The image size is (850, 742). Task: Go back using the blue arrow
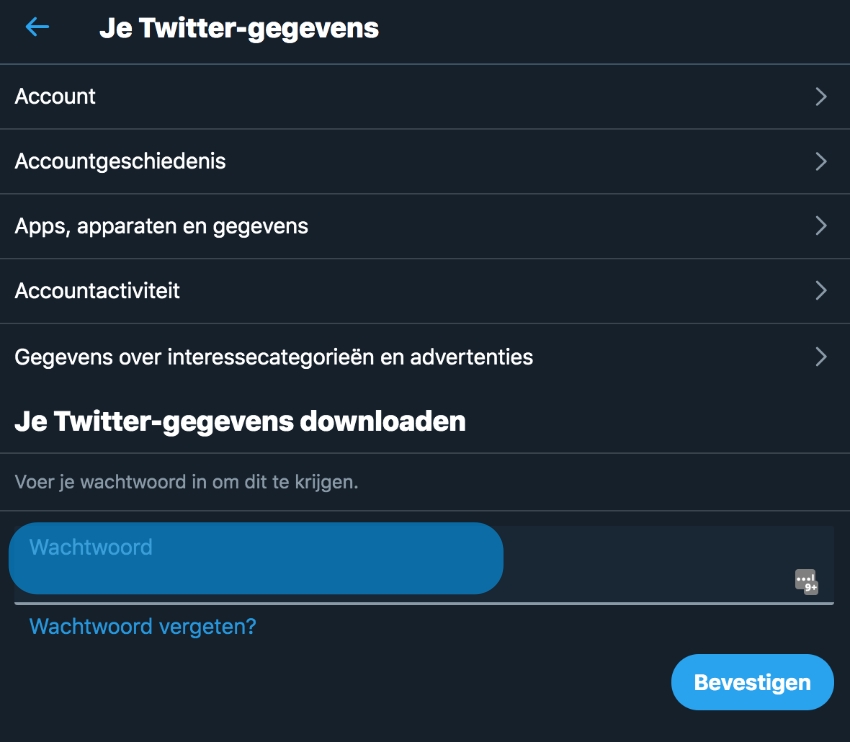pos(37,27)
